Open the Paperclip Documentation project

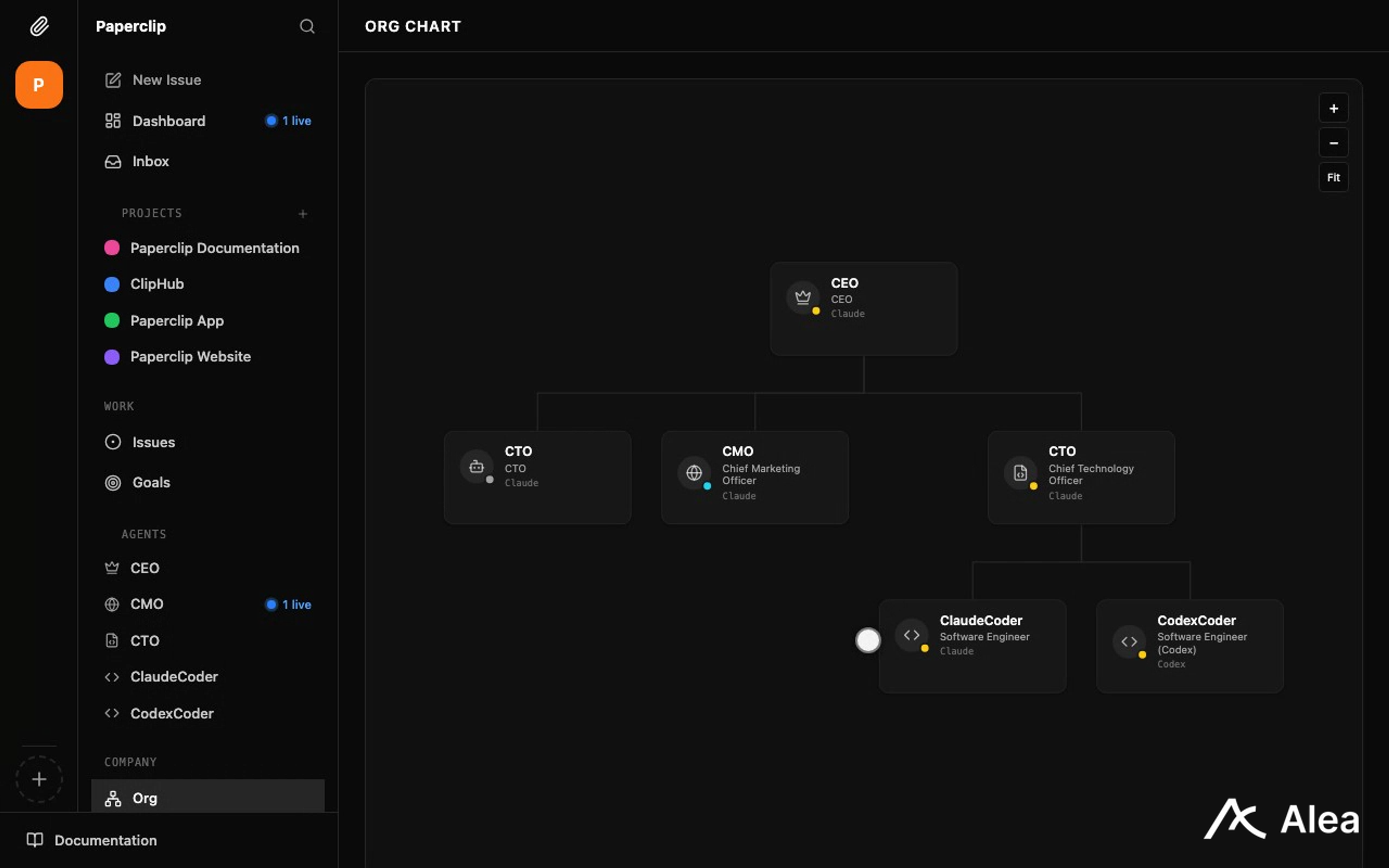(214, 248)
